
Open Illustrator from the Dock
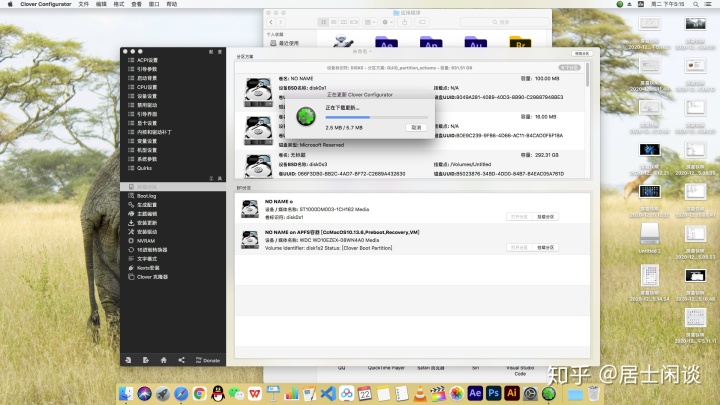point(512,394)
